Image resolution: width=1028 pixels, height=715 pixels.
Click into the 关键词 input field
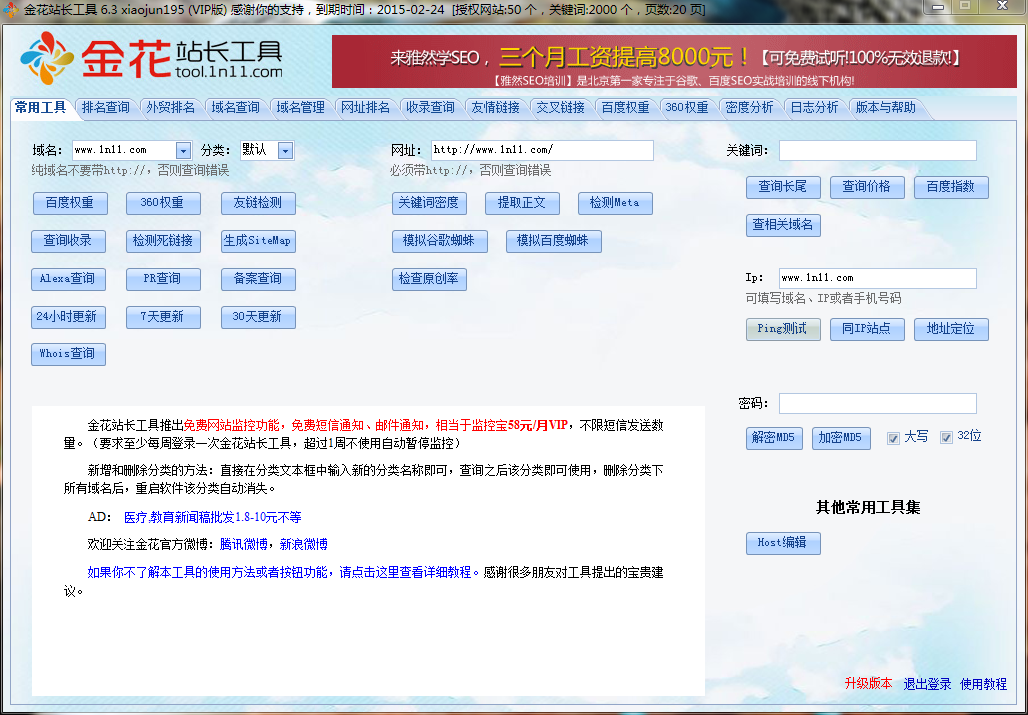(x=878, y=150)
